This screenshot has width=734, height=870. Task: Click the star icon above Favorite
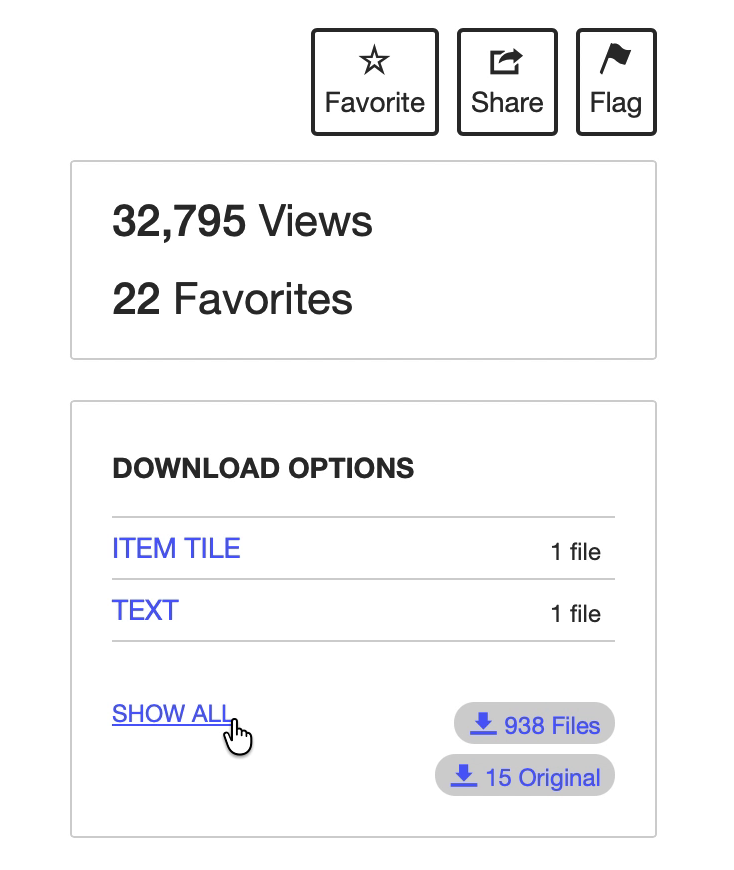tap(374, 62)
